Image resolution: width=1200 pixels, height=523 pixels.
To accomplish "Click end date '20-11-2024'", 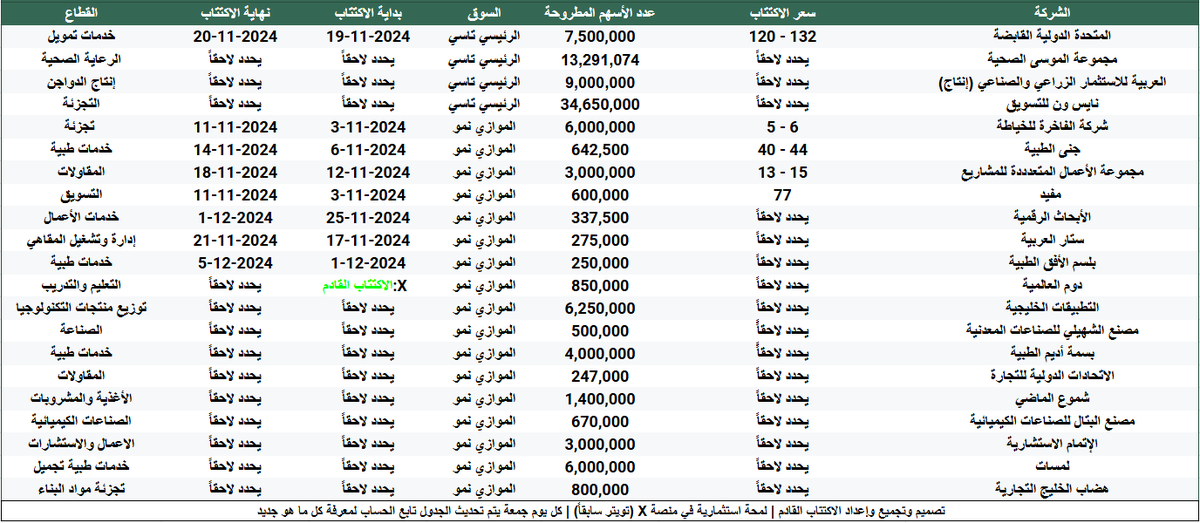I will pos(234,36).
